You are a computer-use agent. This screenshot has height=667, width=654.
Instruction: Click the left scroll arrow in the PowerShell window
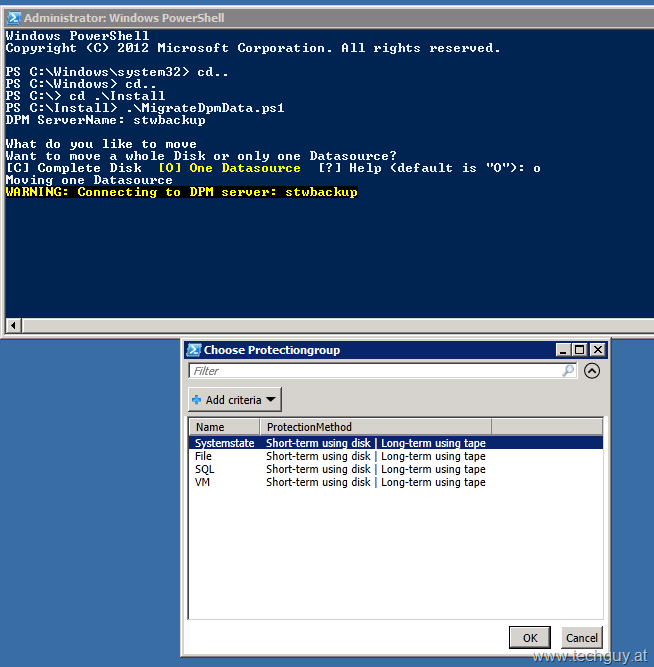pyautogui.click(x=13, y=326)
